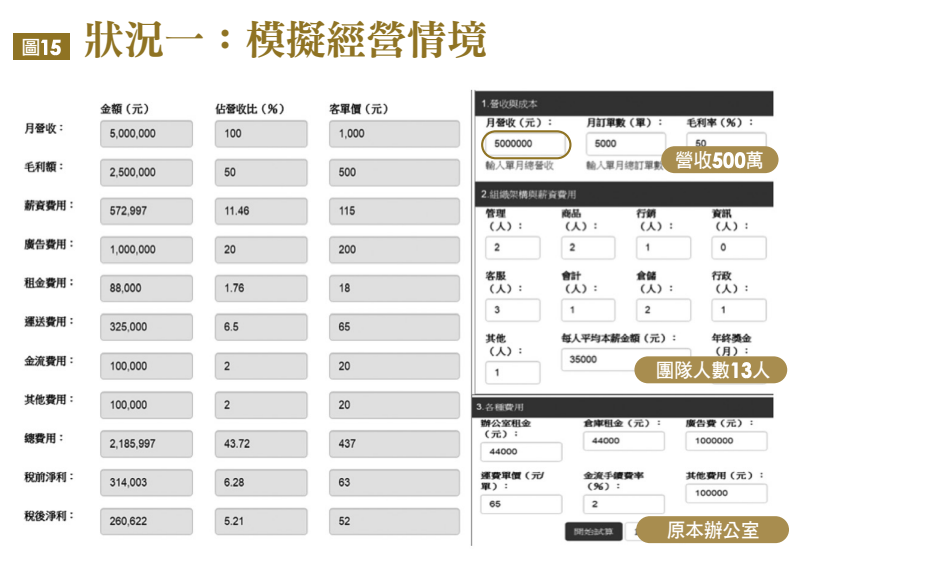Select the 租金費用 amount box 88,000

(x=146, y=288)
